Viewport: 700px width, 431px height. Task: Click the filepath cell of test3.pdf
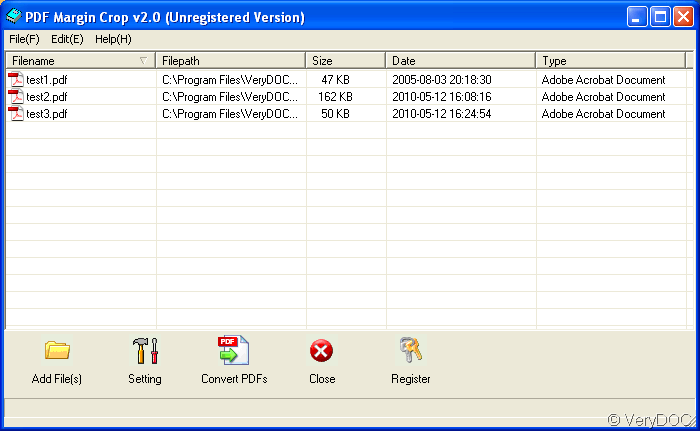pos(230,114)
